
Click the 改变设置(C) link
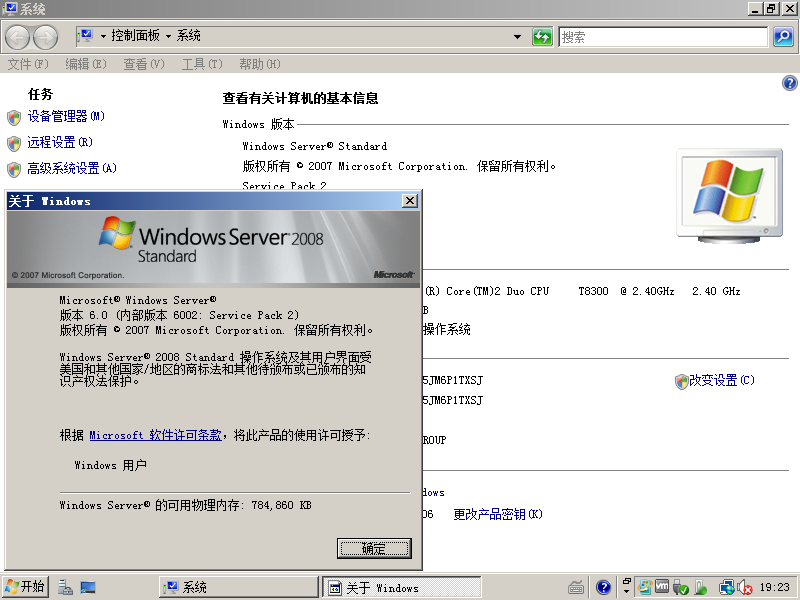(x=721, y=381)
